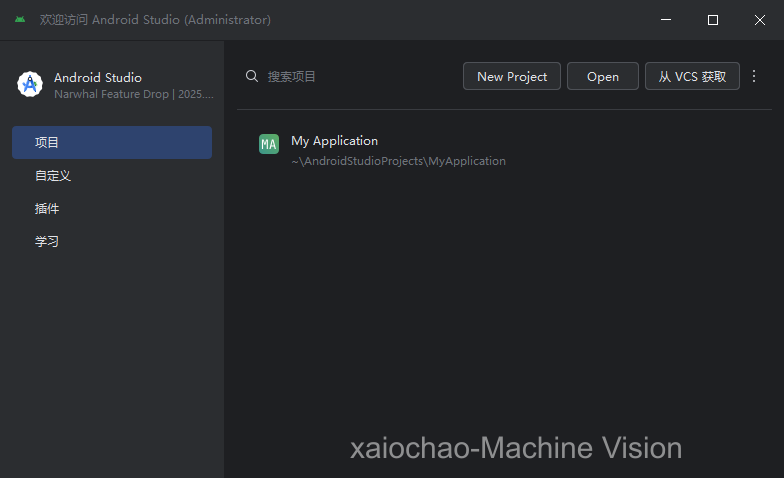Close the Android Studio welcome window
The height and width of the screenshot is (478, 784).
tap(760, 20)
